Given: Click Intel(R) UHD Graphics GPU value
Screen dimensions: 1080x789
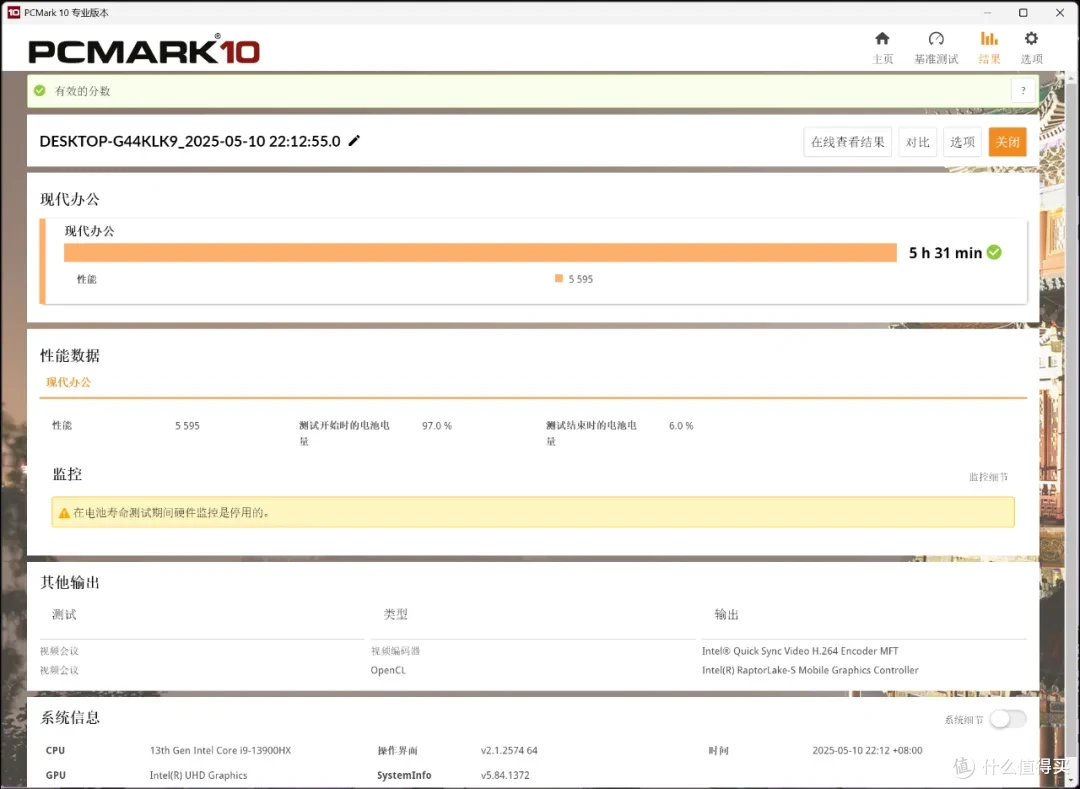Looking at the screenshot, I should [198, 775].
